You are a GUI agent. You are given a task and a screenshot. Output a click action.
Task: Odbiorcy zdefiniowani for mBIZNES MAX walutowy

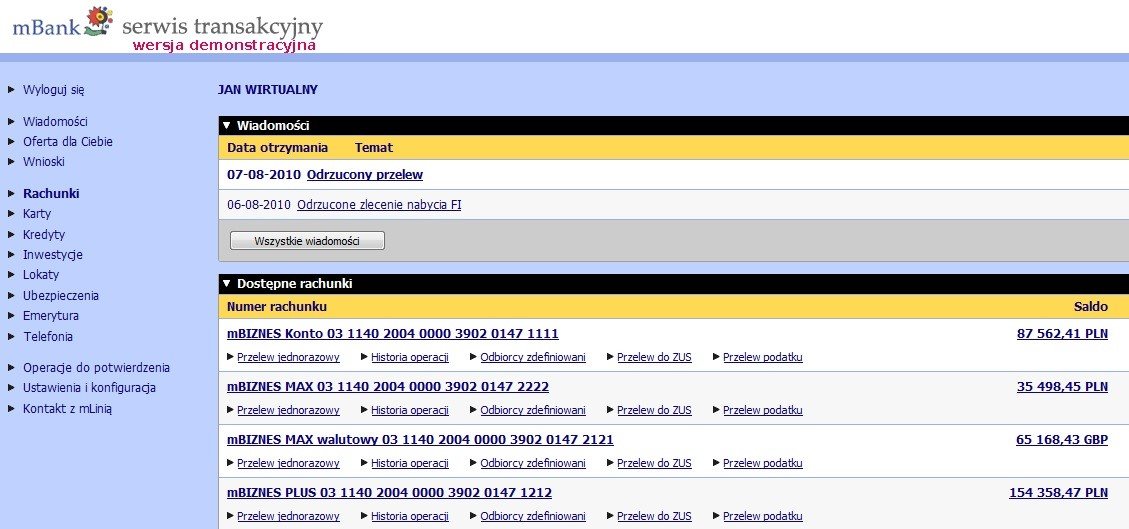[x=533, y=464]
